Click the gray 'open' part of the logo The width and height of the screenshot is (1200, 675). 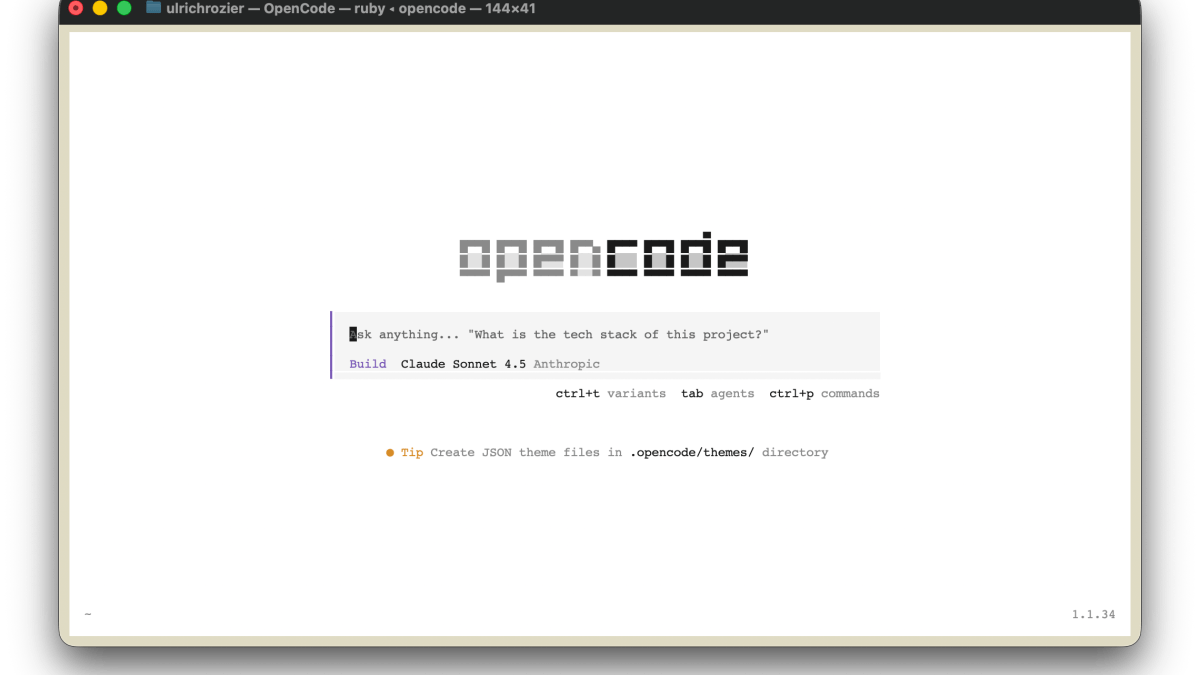(530, 258)
